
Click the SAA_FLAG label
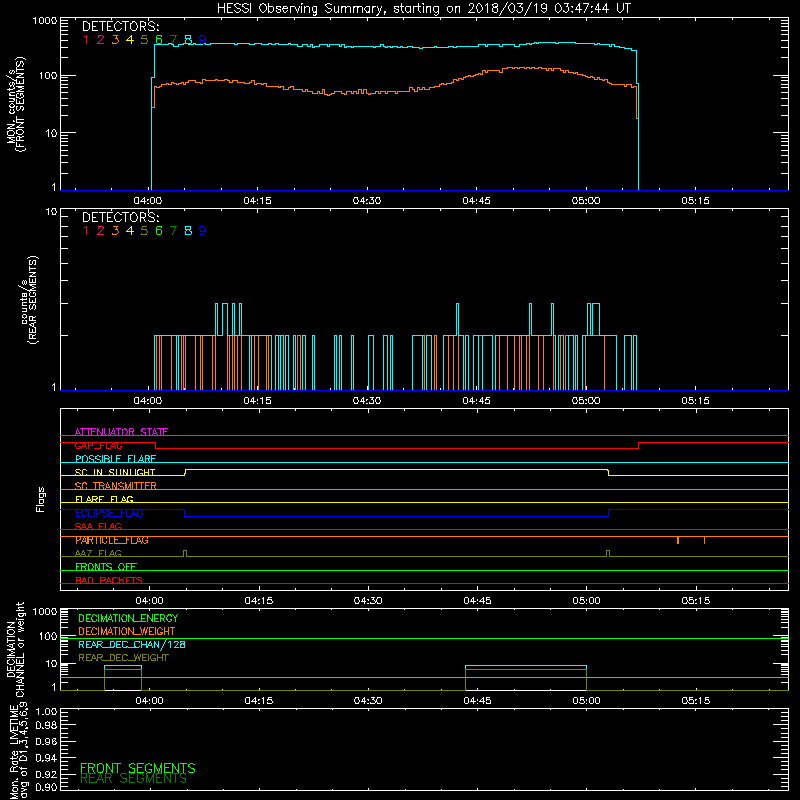pos(98,526)
